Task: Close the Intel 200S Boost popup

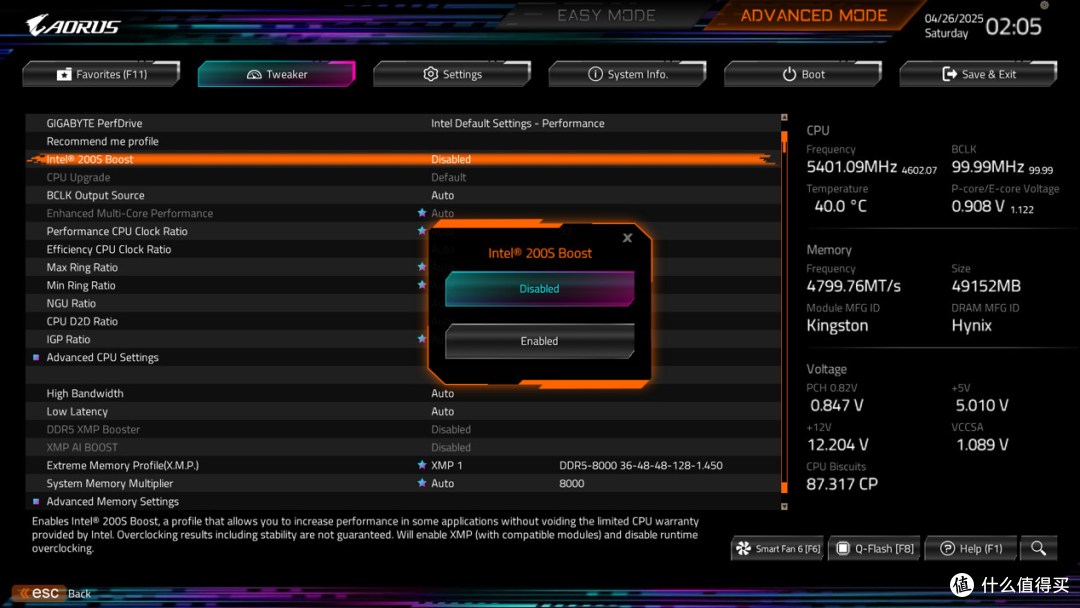Action: (x=627, y=238)
